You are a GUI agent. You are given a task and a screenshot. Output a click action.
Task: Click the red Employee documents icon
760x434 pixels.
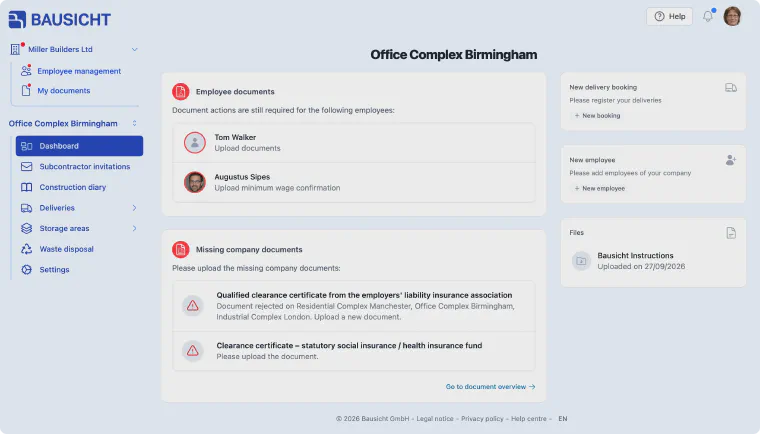[x=181, y=91]
